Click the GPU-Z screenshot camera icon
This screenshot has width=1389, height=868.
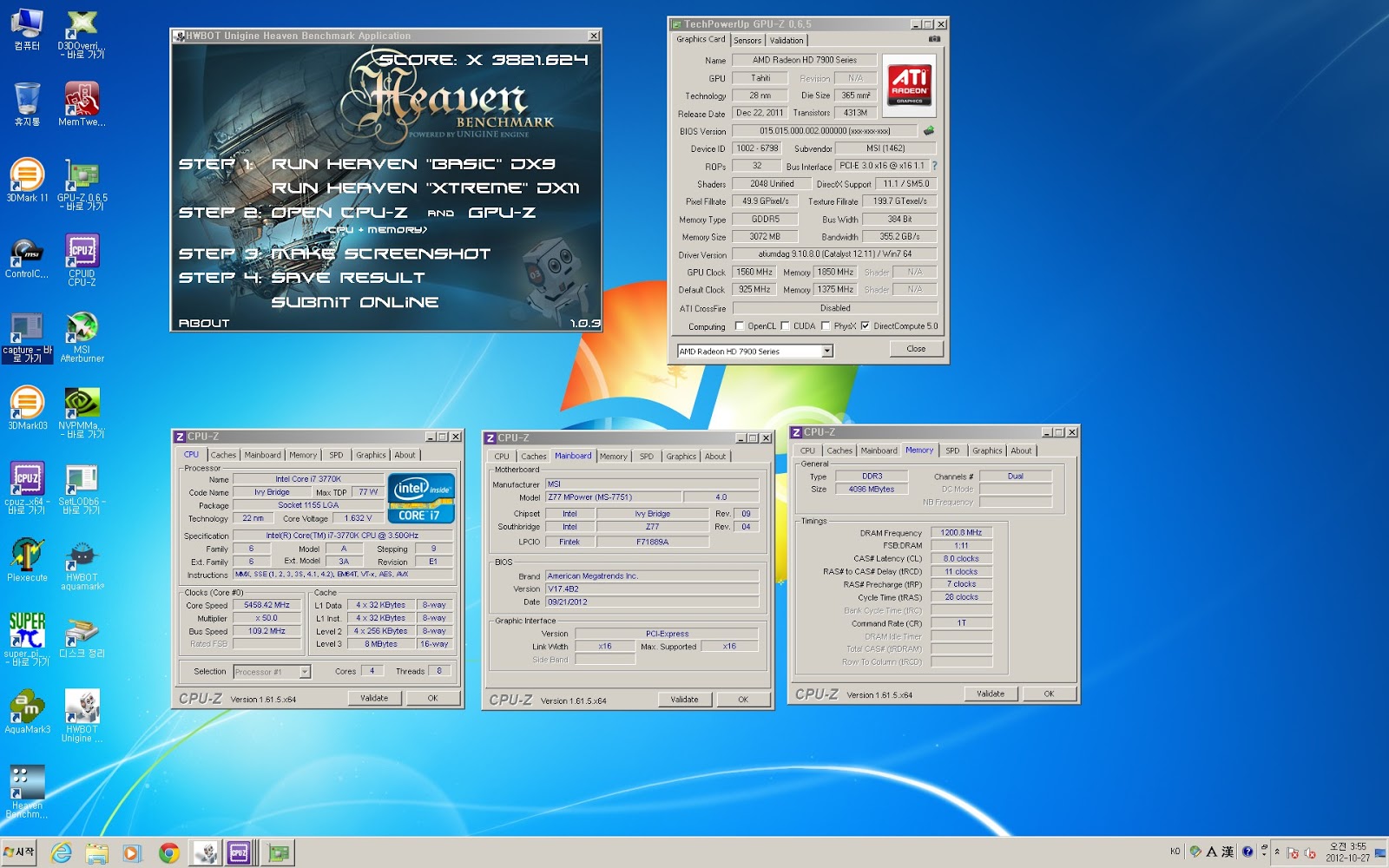[934, 39]
